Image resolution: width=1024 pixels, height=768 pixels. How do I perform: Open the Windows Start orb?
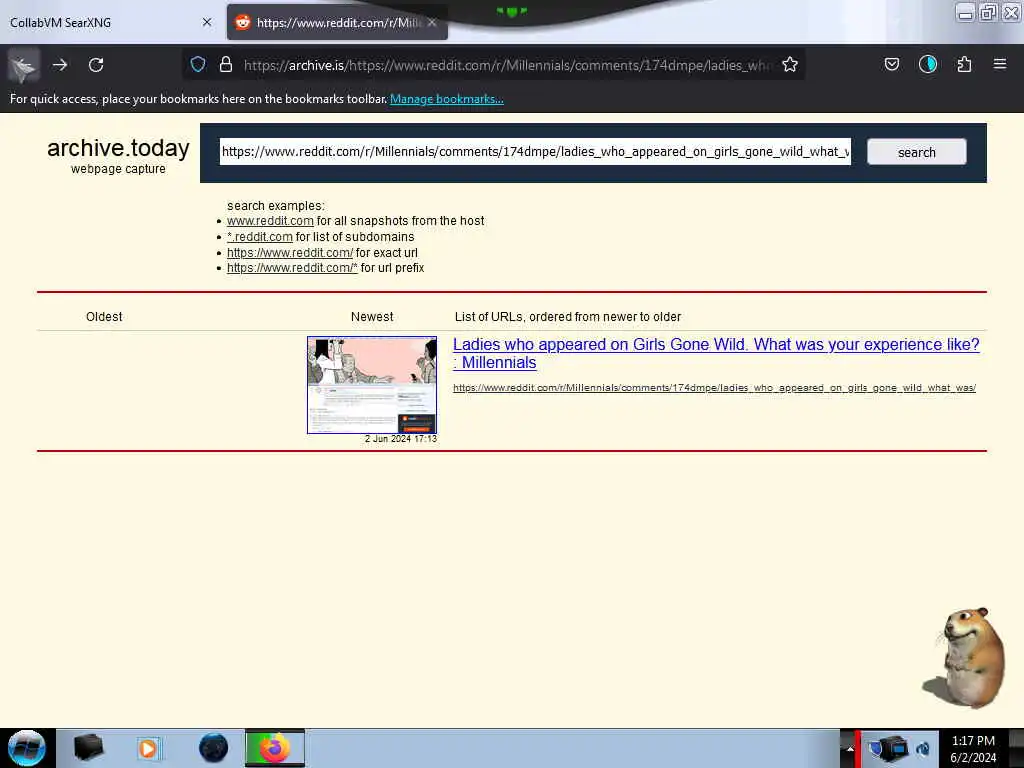(x=26, y=748)
